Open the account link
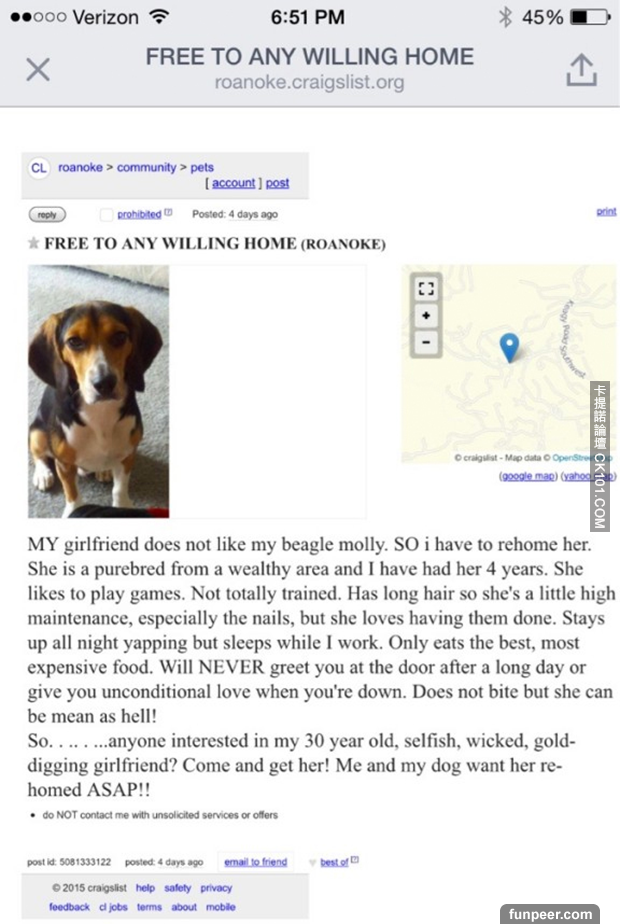This screenshot has height=924, width=620. [x=233, y=183]
